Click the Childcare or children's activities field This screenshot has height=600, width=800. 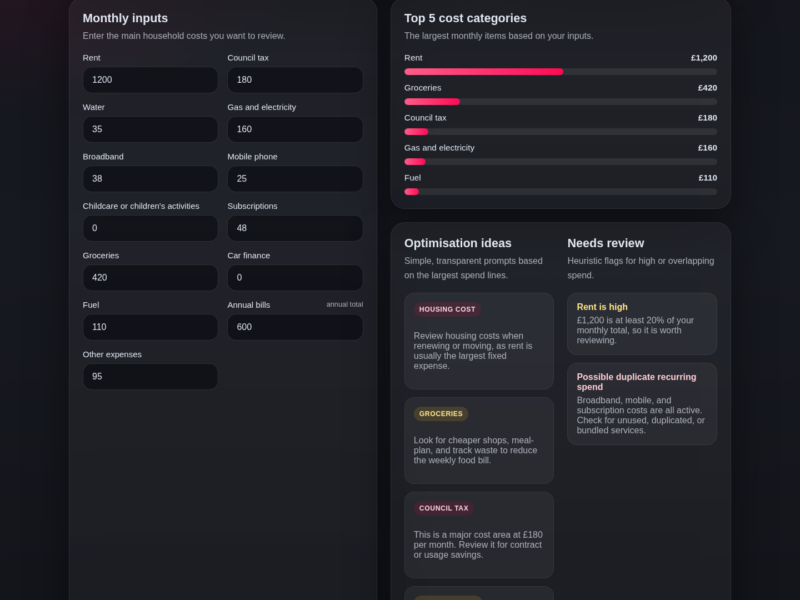click(151, 228)
